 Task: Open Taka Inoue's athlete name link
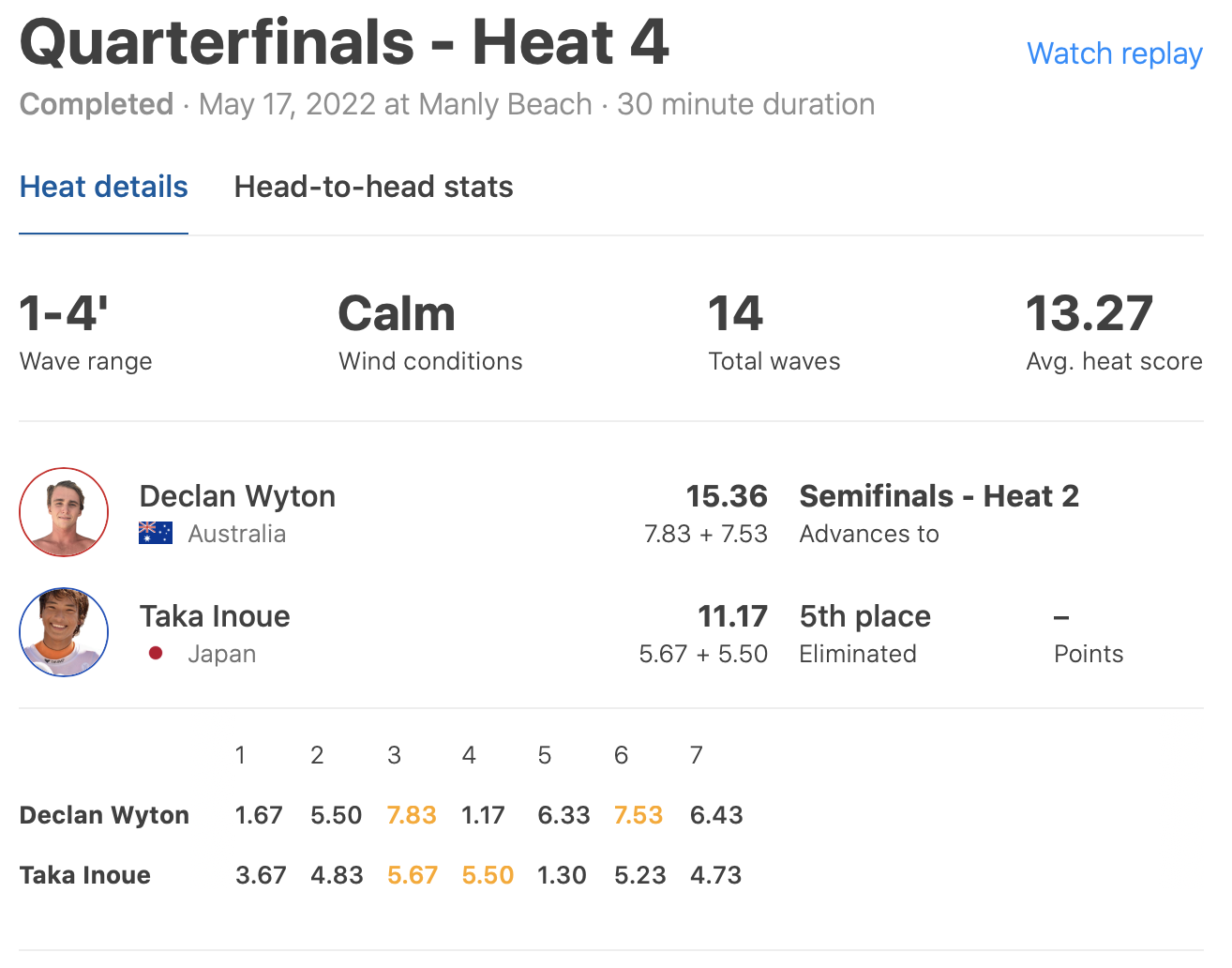click(215, 616)
